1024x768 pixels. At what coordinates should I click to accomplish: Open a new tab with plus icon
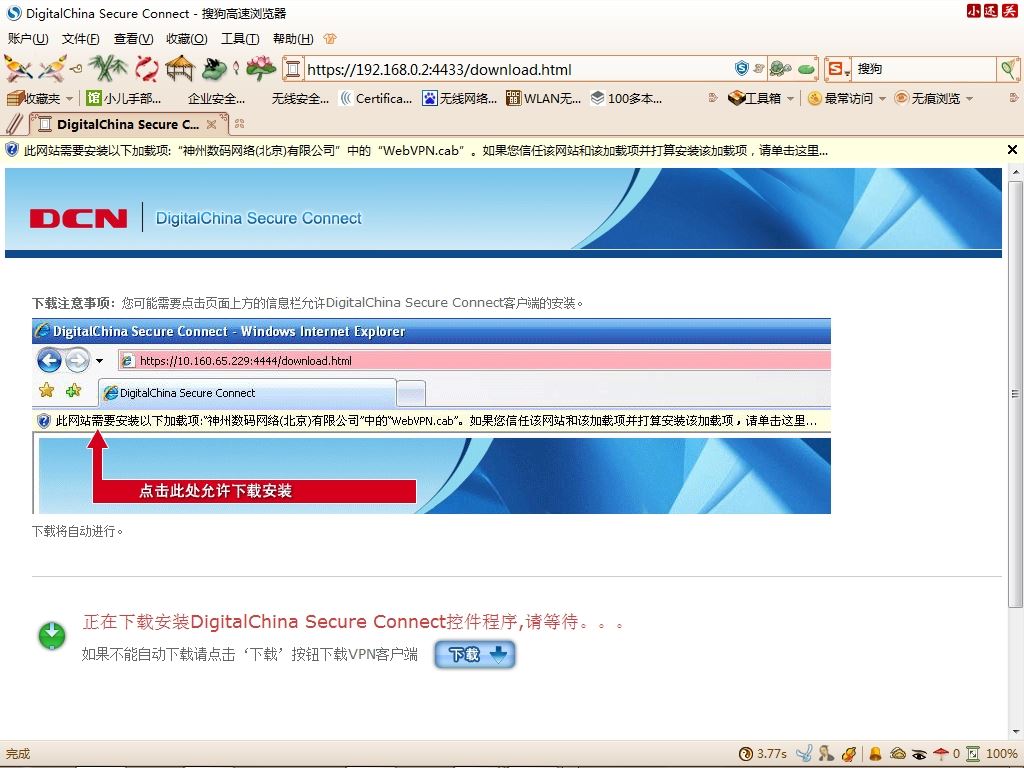(239, 123)
